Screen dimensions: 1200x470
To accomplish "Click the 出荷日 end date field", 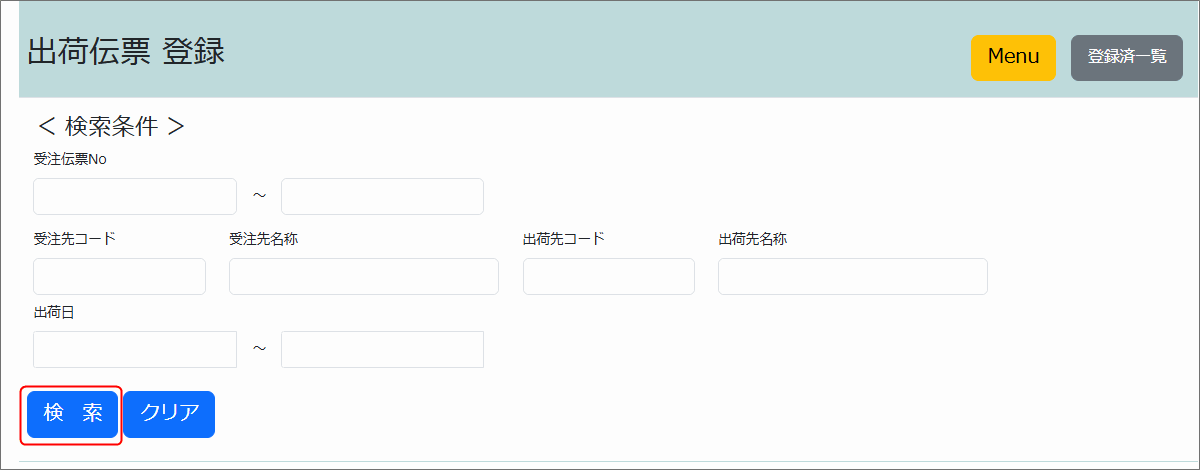I will click(382, 349).
